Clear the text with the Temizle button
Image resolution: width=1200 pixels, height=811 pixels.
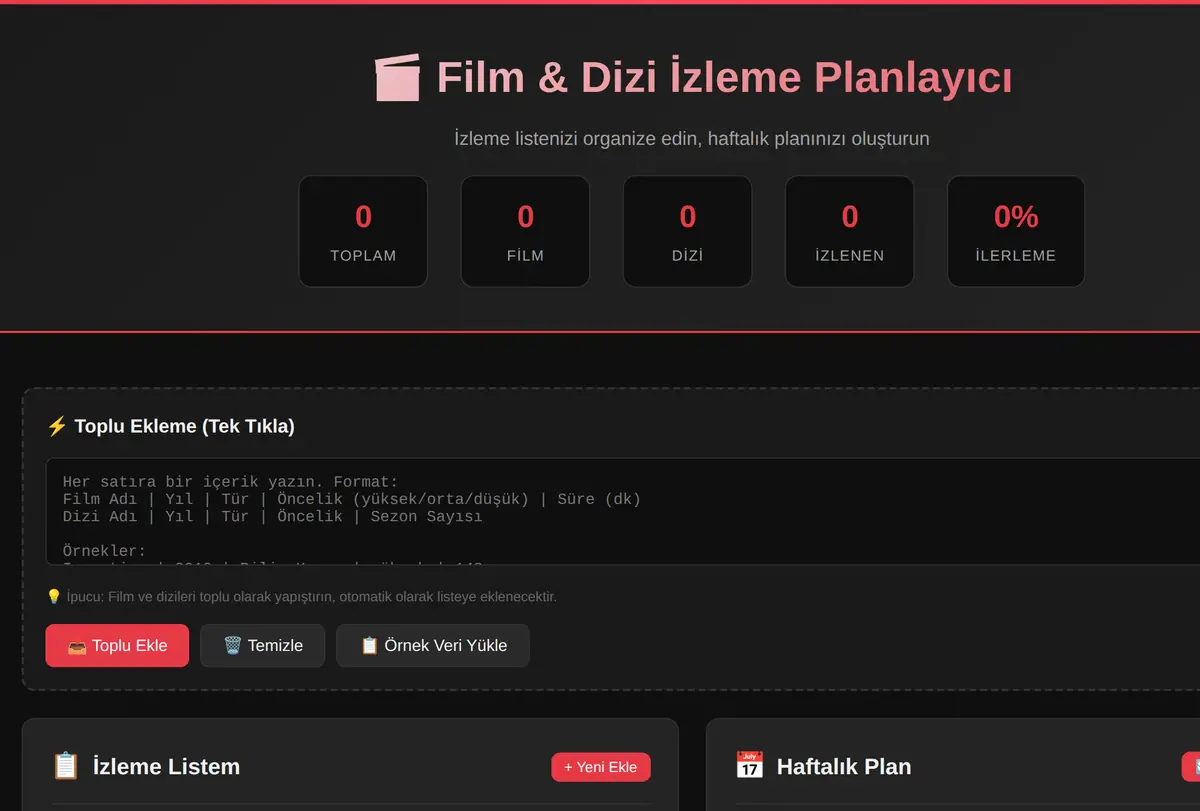(263, 646)
